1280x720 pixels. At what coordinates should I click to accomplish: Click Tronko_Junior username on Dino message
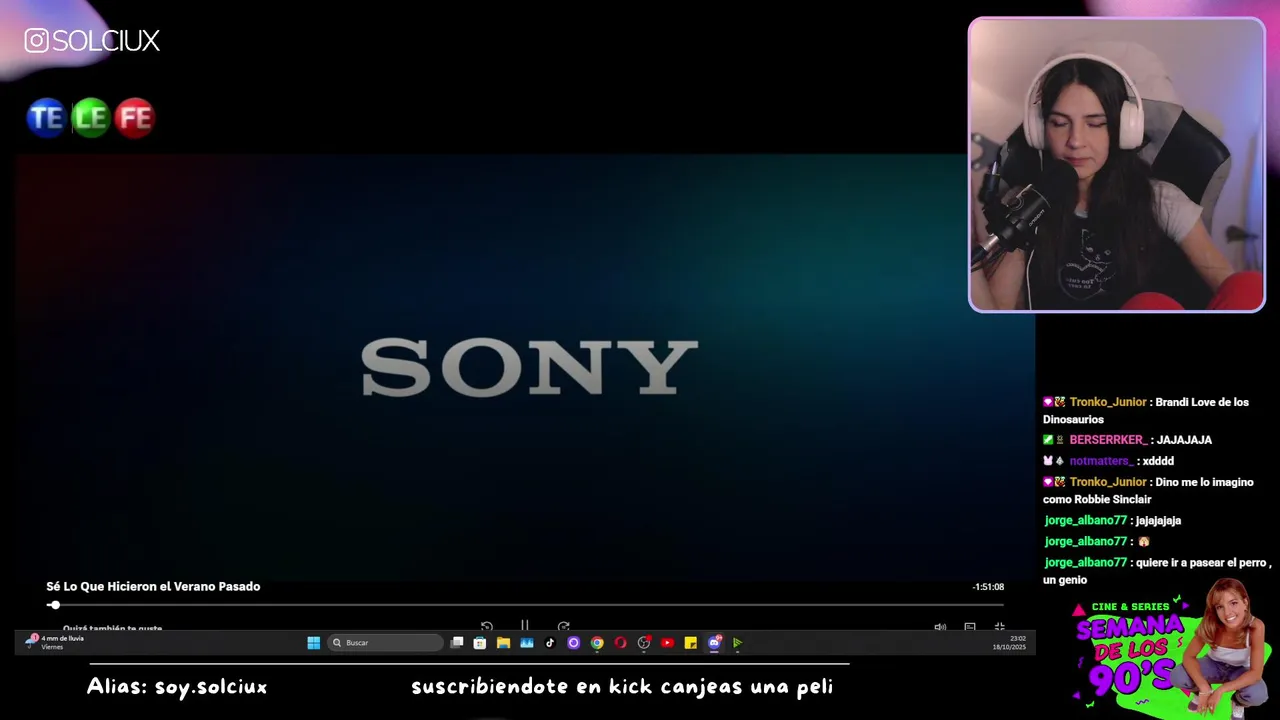(1108, 482)
